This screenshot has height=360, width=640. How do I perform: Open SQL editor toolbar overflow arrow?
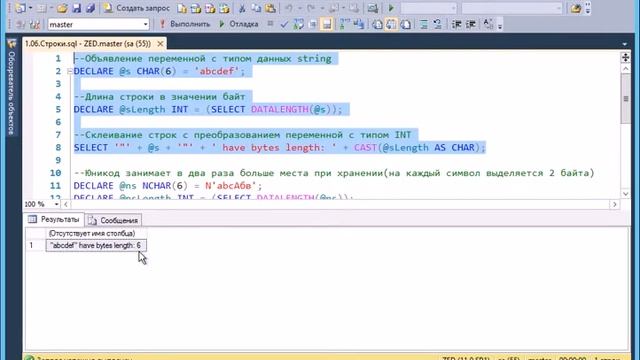point(500,25)
